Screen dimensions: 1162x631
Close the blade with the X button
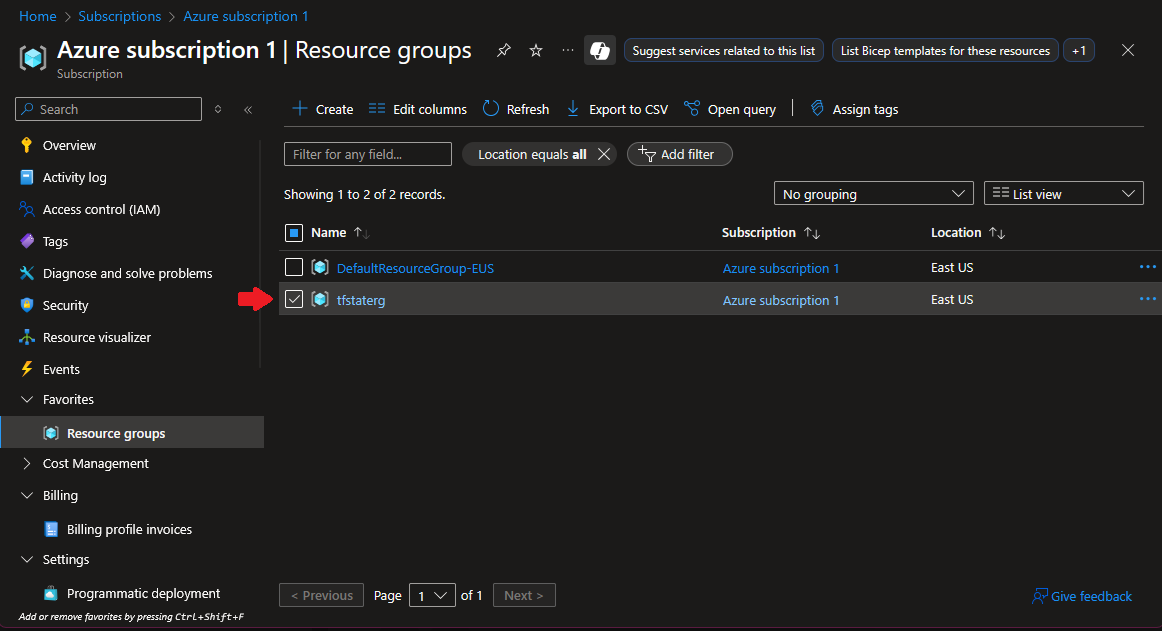(x=1128, y=50)
